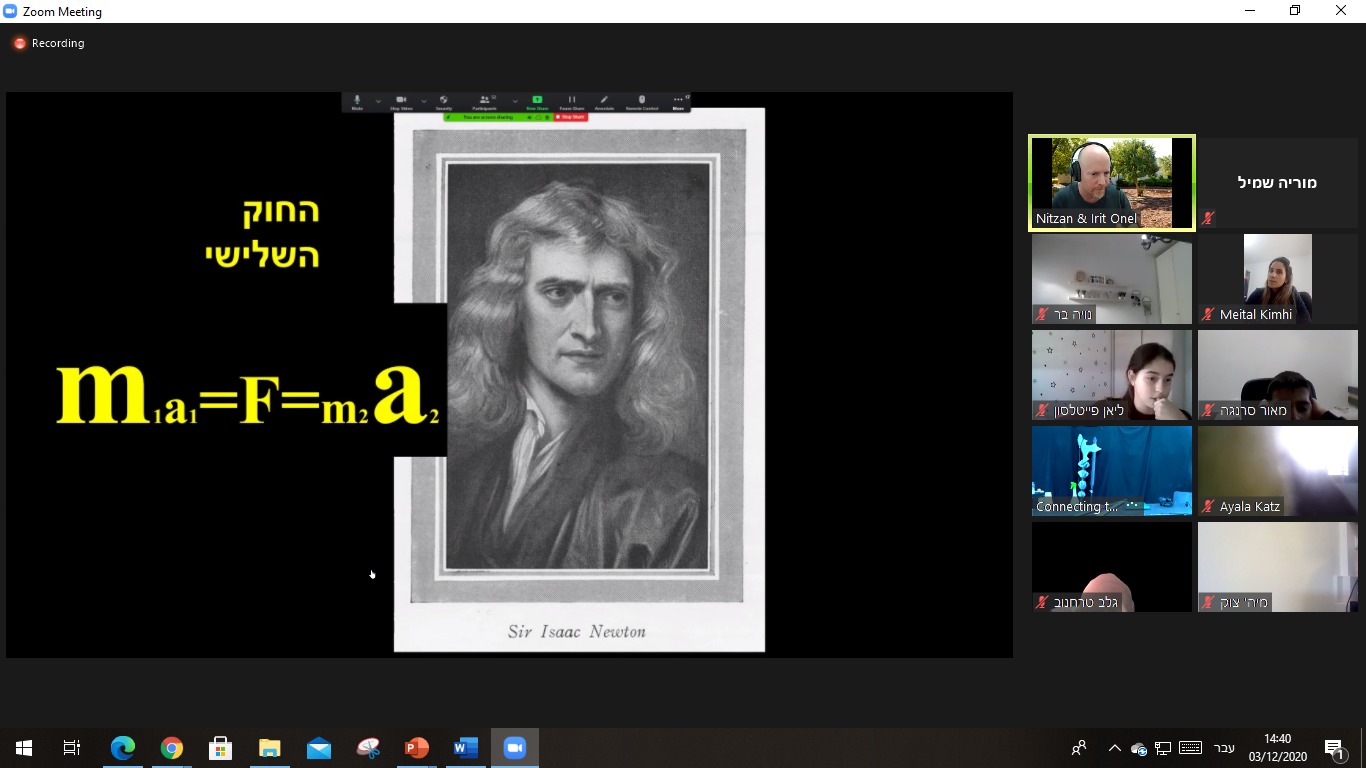Open clock showing 14:40 03/12/2020

tap(1277, 748)
